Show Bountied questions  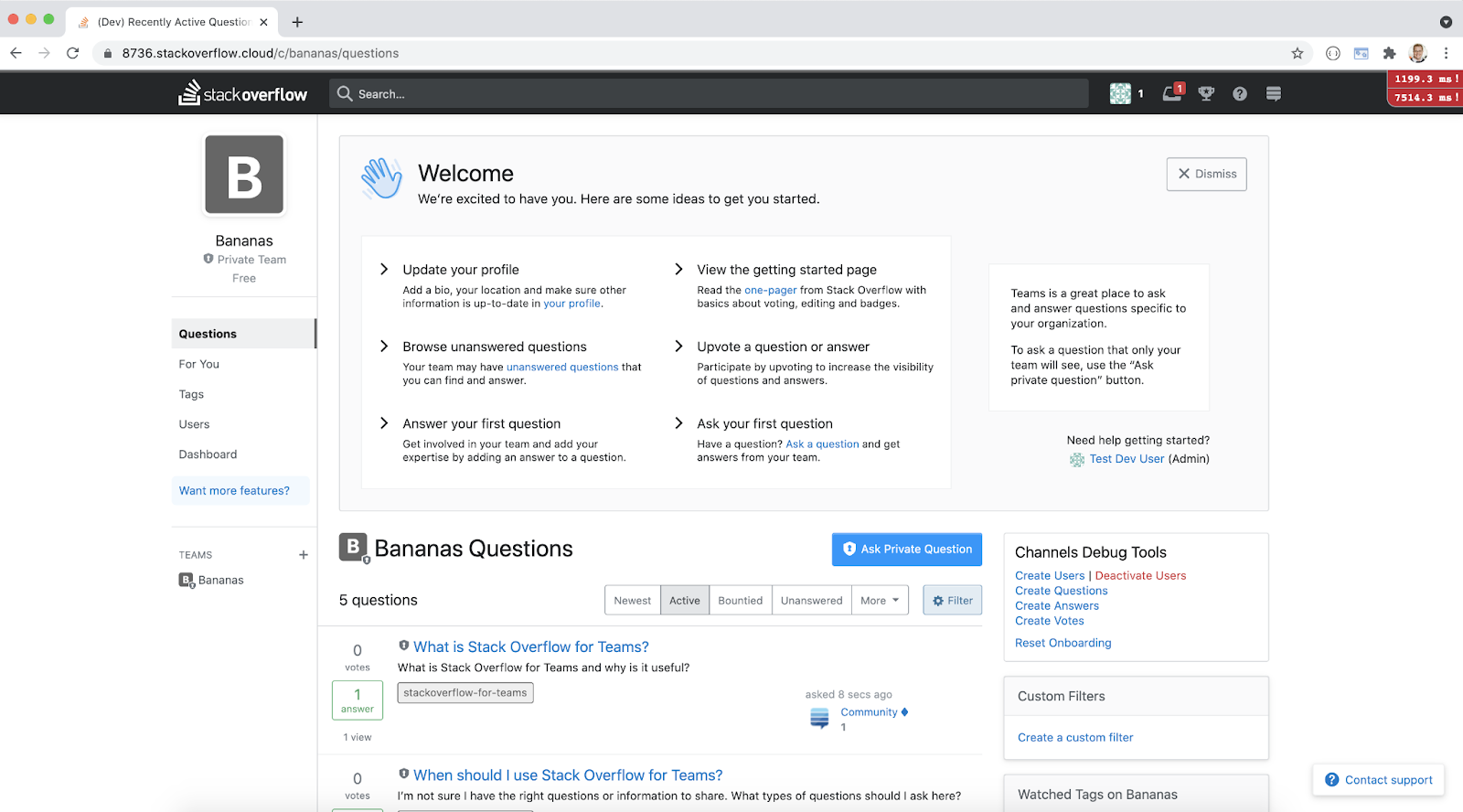pos(741,601)
